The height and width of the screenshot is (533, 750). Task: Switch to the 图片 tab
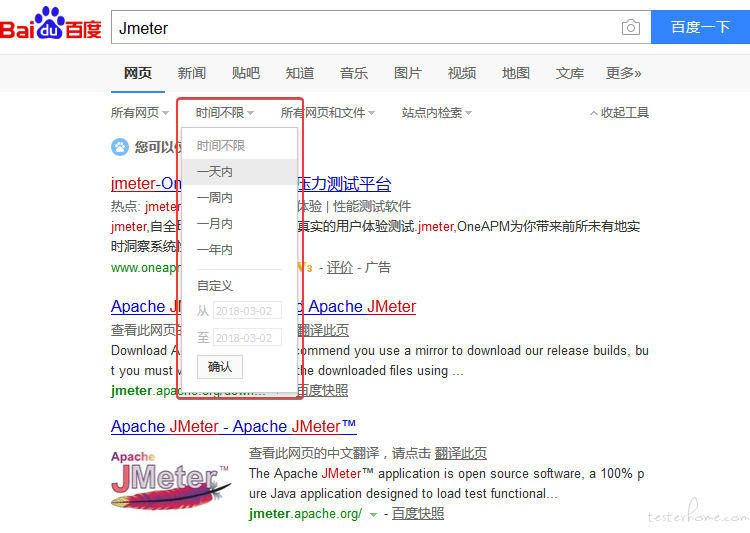tap(408, 73)
